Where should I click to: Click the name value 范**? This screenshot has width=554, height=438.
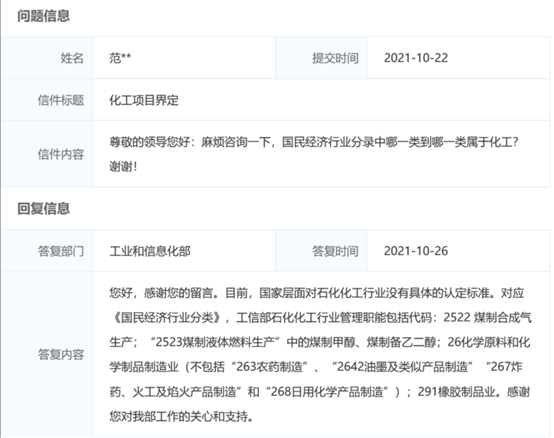[120, 58]
